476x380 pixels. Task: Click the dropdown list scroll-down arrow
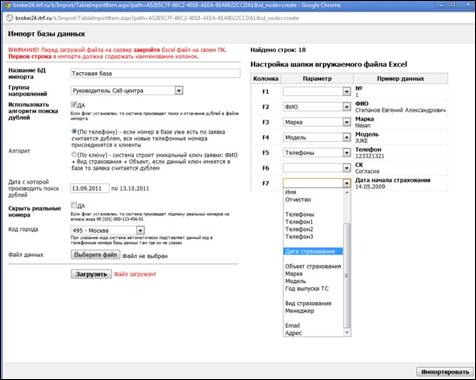tap(347, 333)
